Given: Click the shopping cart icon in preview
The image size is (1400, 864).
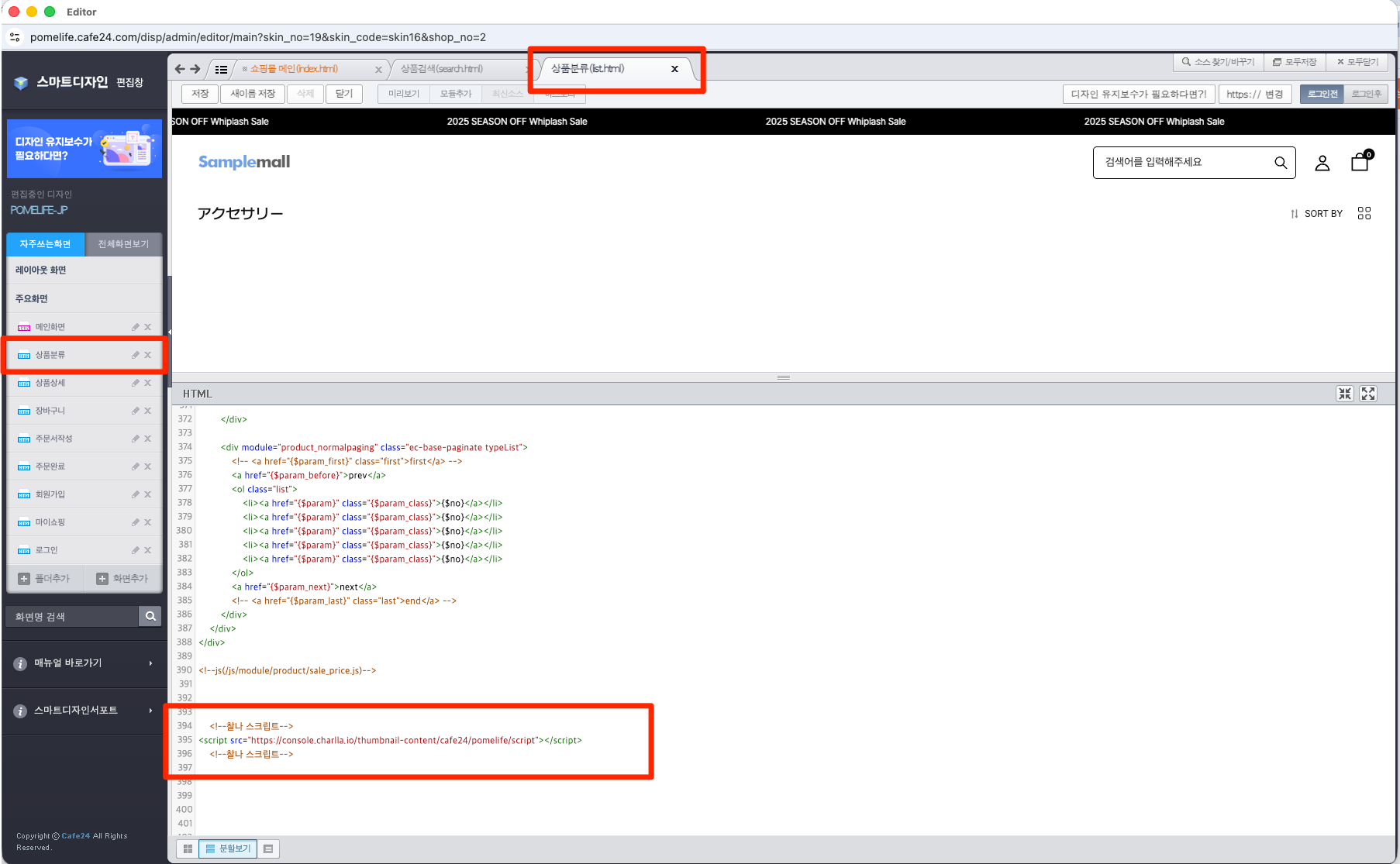Looking at the screenshot, I should pos(1360,162).
